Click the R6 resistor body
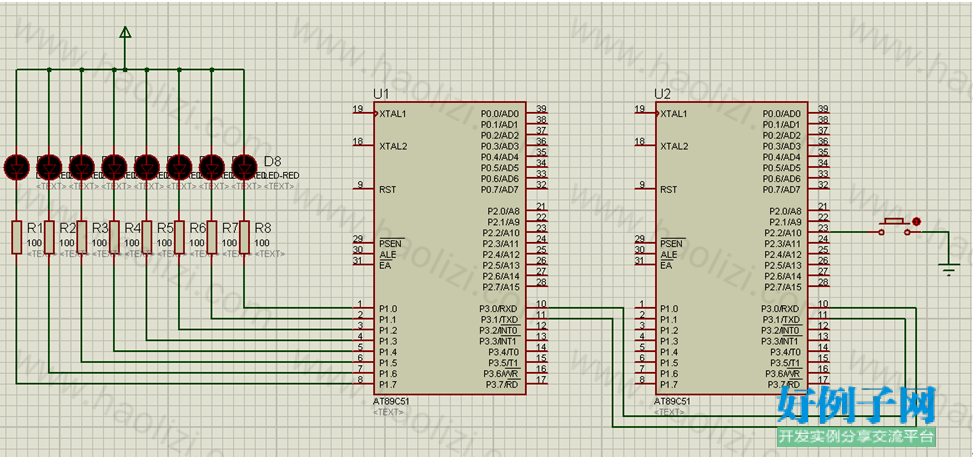The image size is (973, 457). tap(179, 237)
